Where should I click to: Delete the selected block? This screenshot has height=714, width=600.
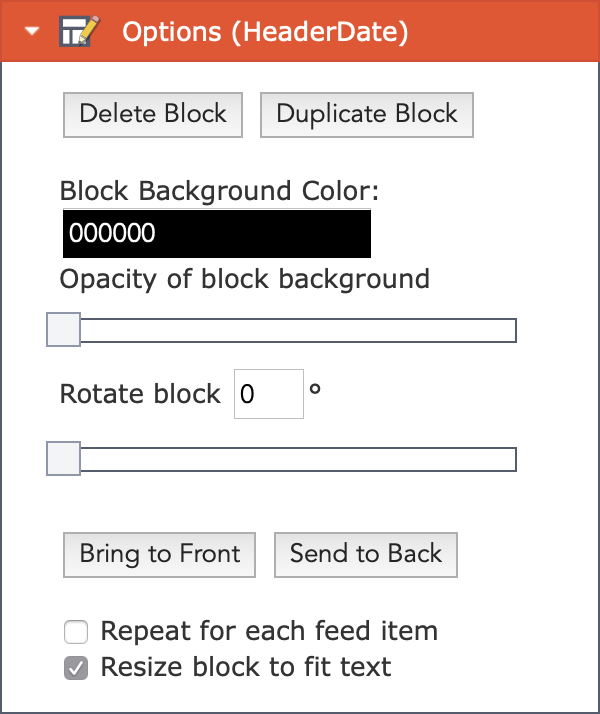tap(153, 115)
